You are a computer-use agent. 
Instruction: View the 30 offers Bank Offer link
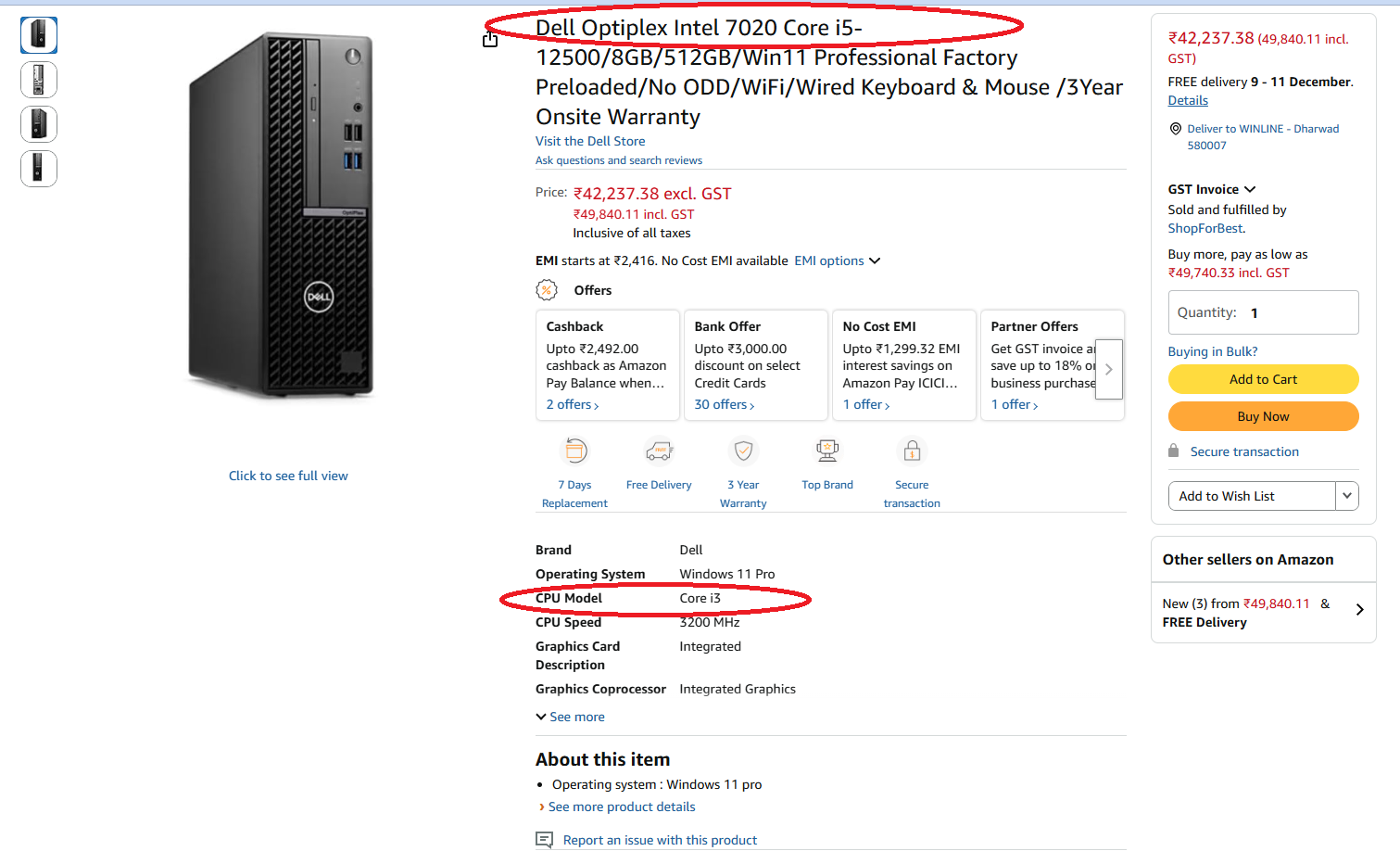(722, 404)
